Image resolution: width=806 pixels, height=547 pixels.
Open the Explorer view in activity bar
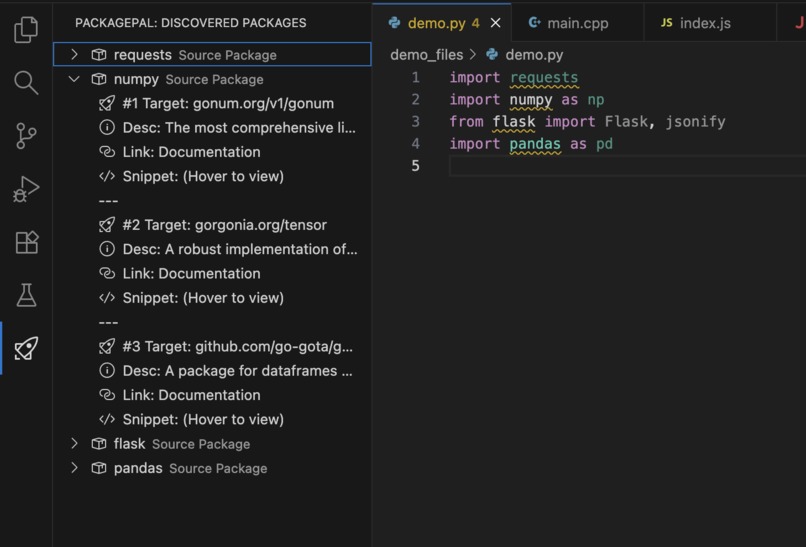[x=26, y=29]
